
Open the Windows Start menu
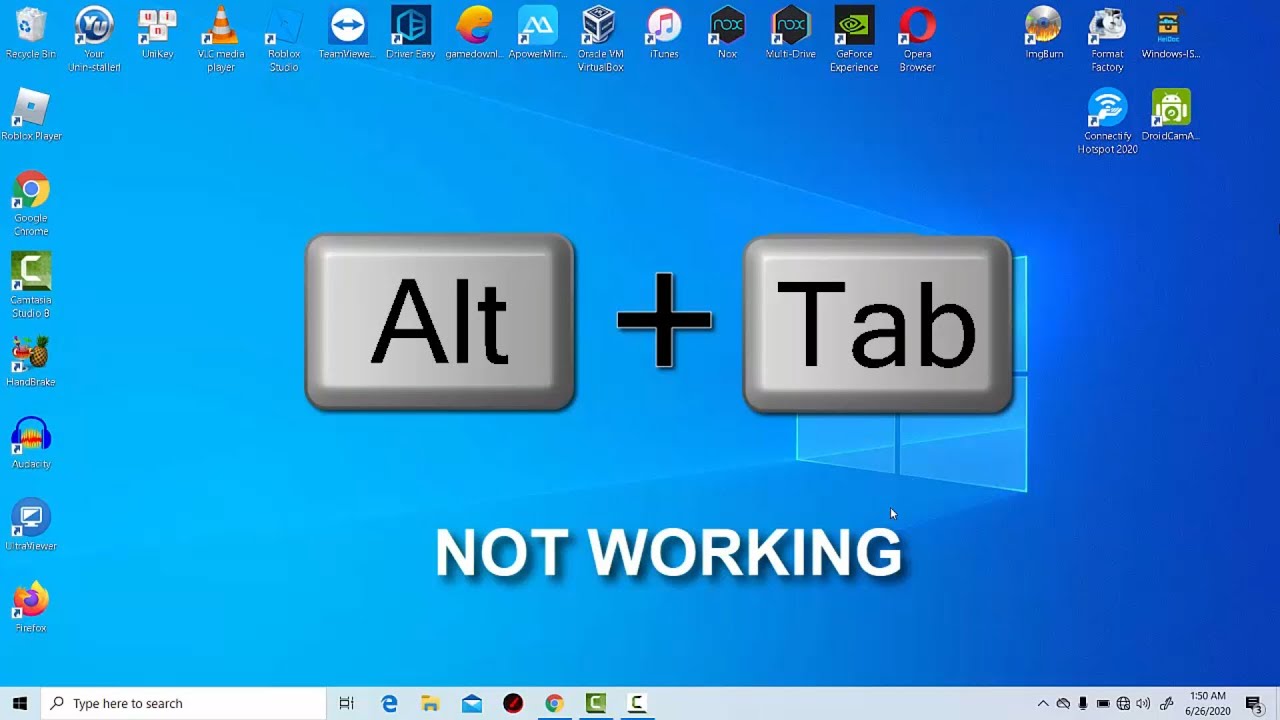[x=20, y=704]
